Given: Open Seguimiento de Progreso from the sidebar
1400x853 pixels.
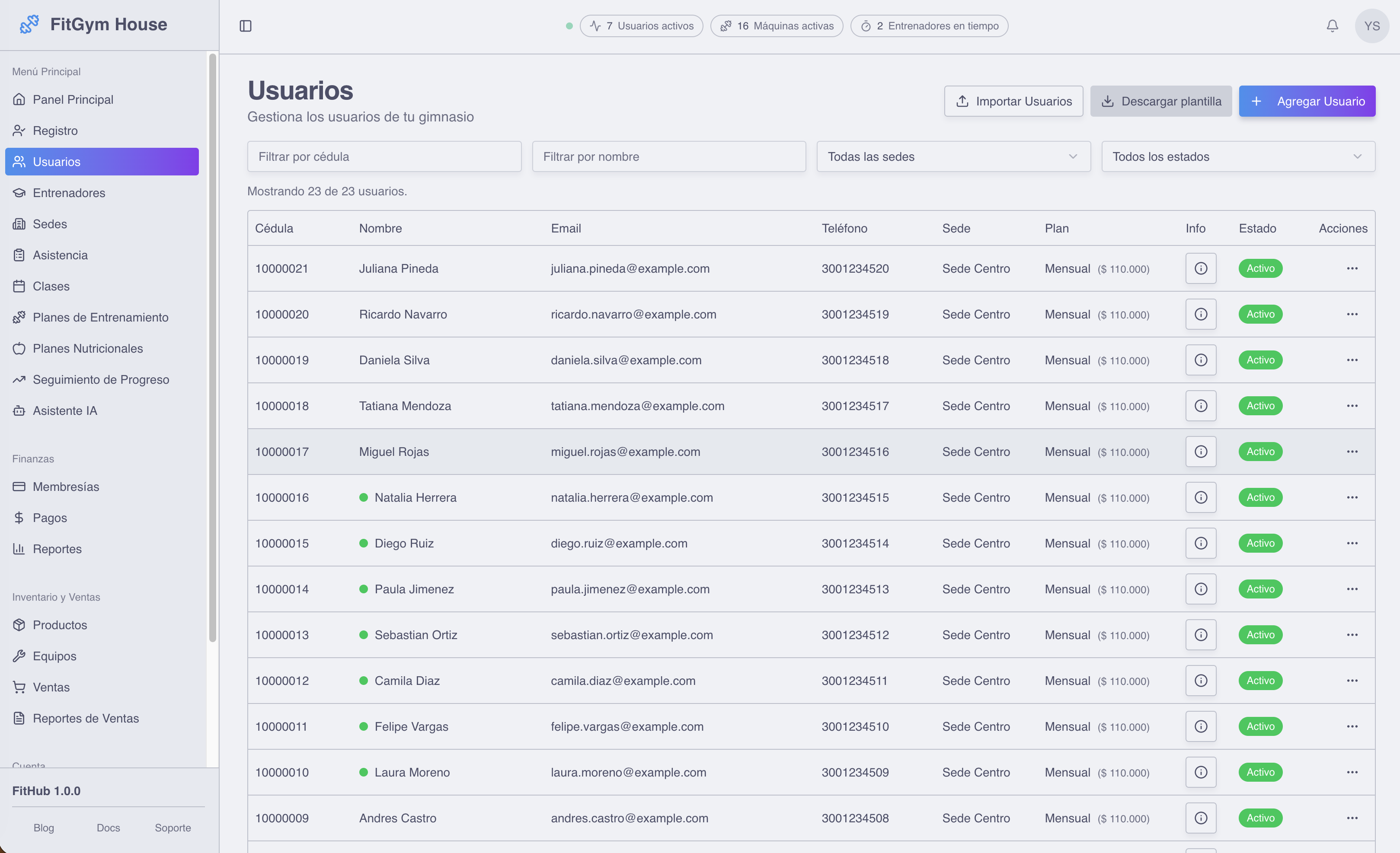Looking at the screenshot, I should [101, 379].
